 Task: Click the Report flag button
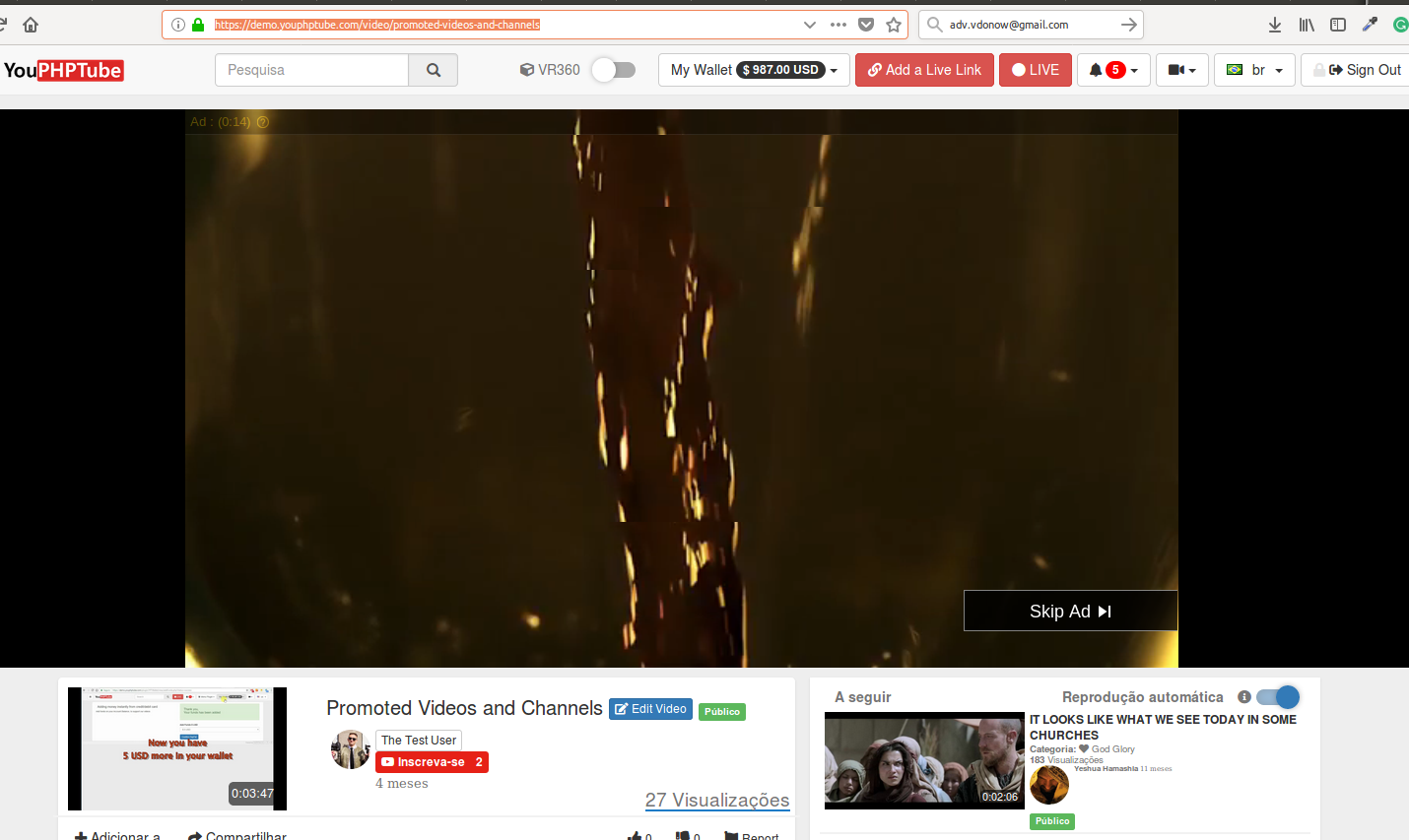coord(752,836)
